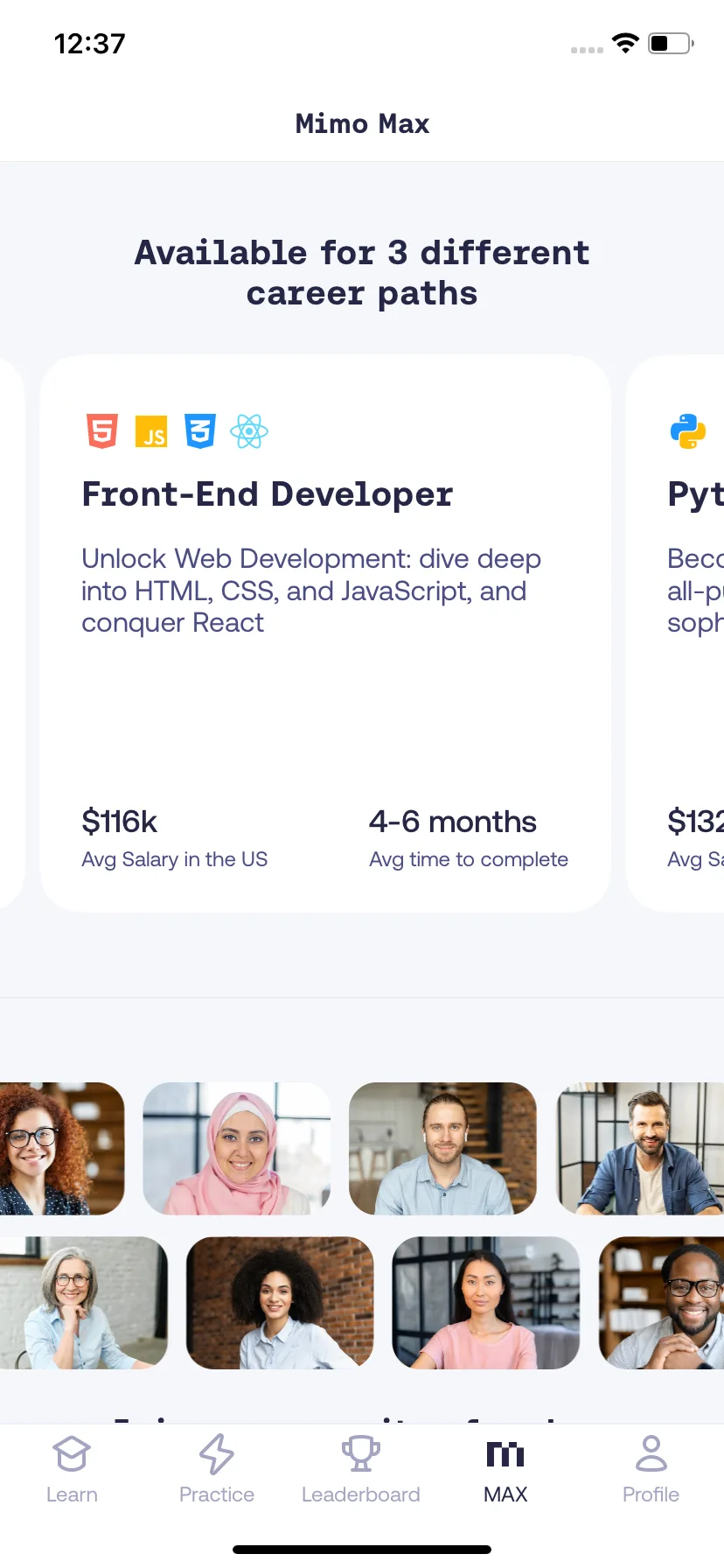Screen dimensions: 724x1568
Task: Tap the HTML5 logo icon
Action: tap(102, 431)
